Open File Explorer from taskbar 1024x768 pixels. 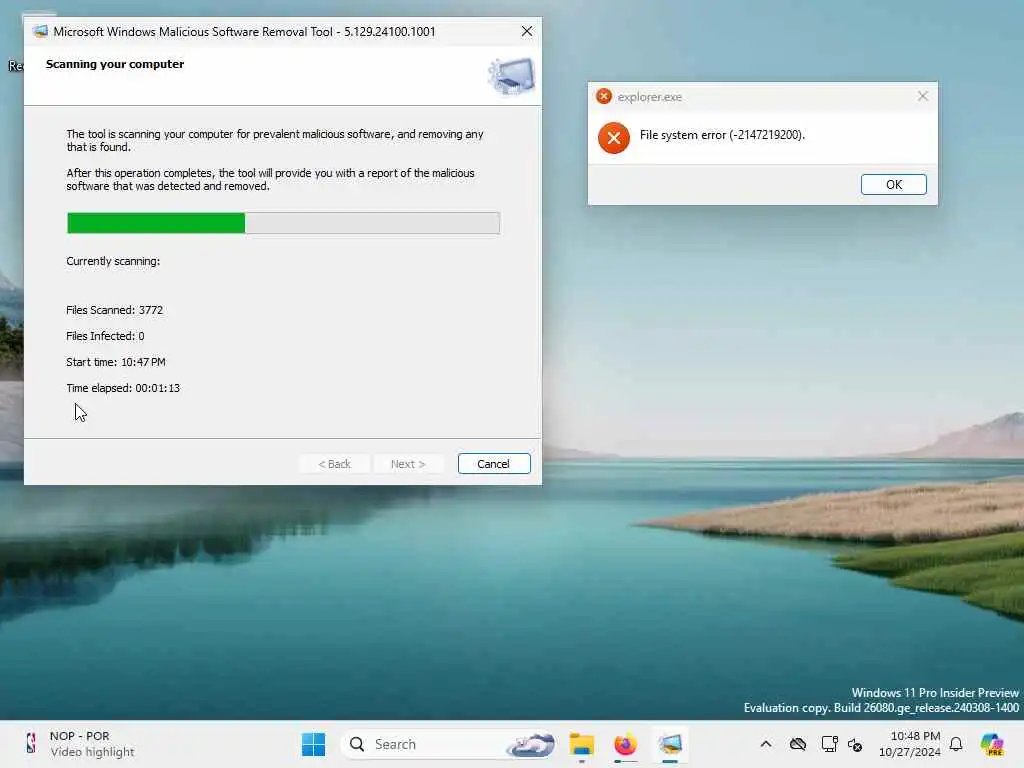[x=581, y=744]
